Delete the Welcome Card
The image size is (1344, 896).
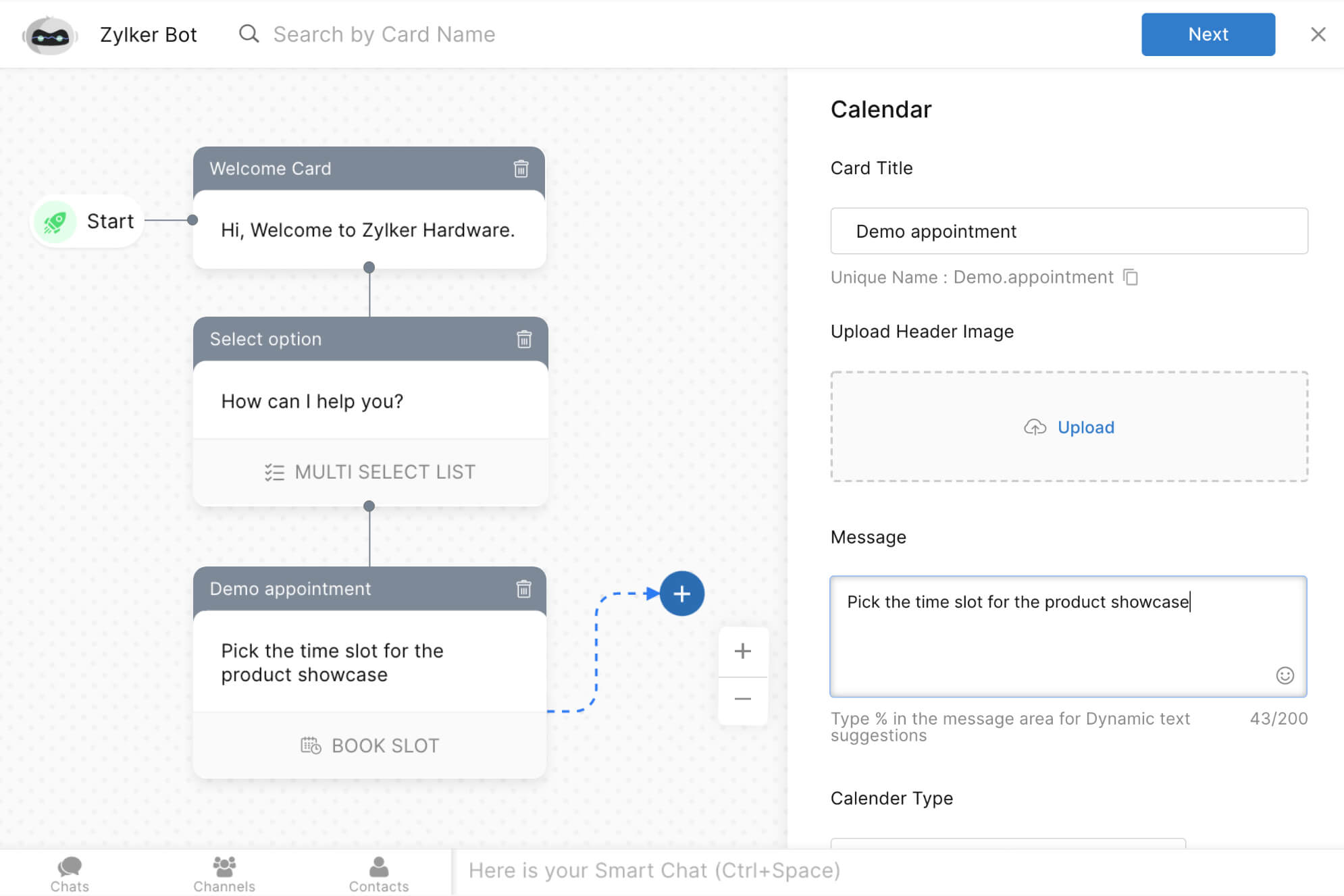[x=521, y=169]
